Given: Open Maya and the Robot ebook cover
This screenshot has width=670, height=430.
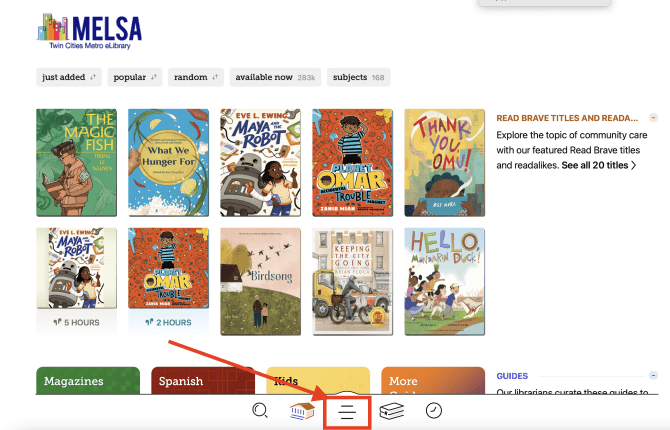Looking at the screenshot, I should coord(260,162).
